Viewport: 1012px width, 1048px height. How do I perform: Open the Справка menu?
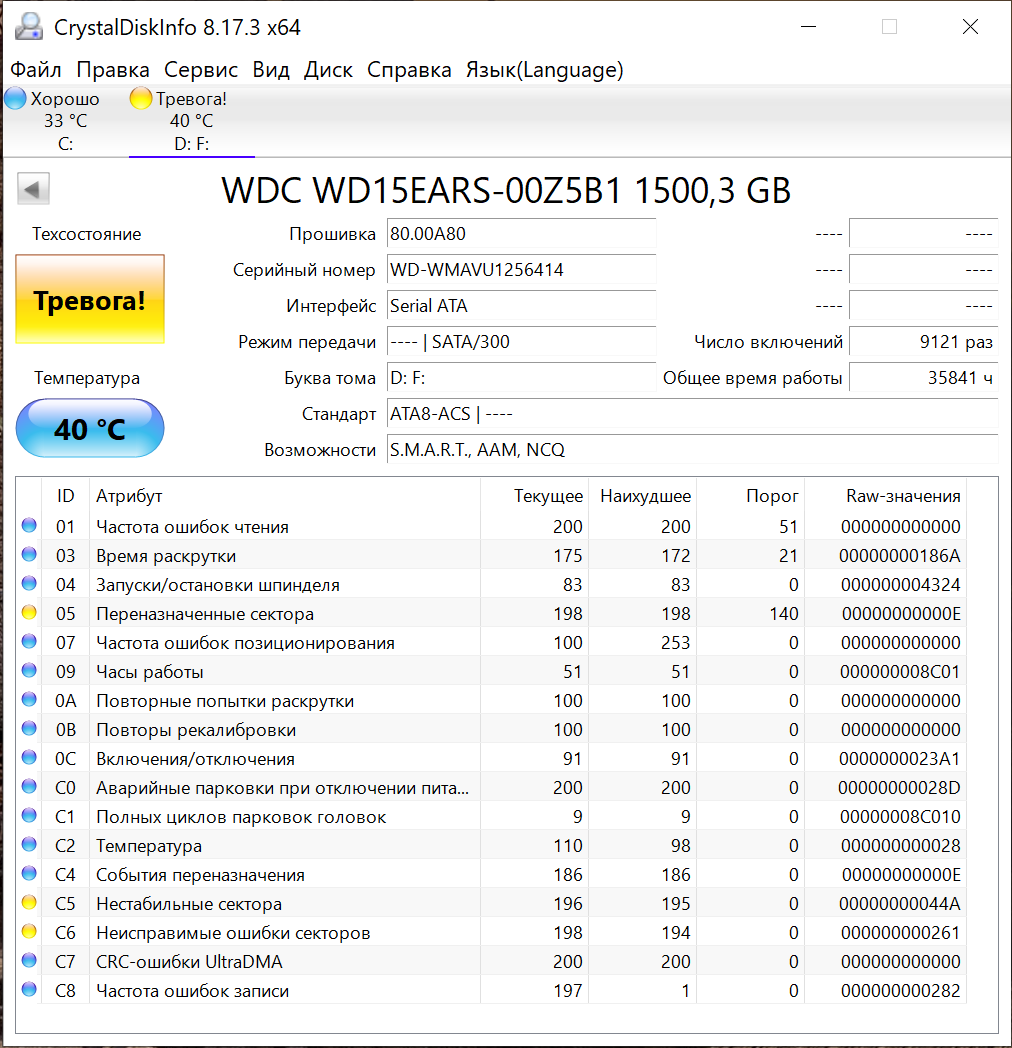point(409,70)
